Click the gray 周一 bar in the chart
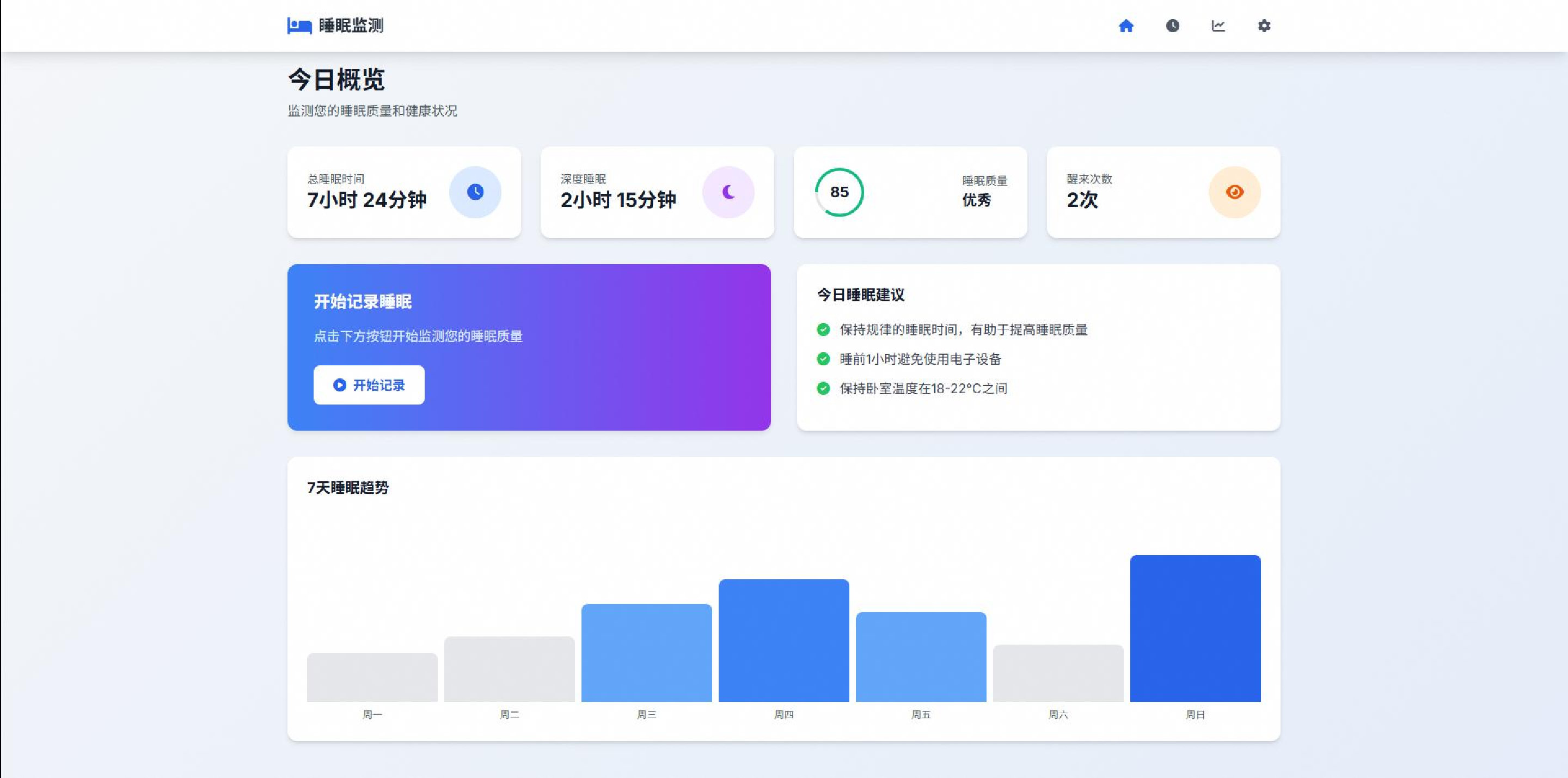This screenshot has width=1568, height=778. coord(372,677)
